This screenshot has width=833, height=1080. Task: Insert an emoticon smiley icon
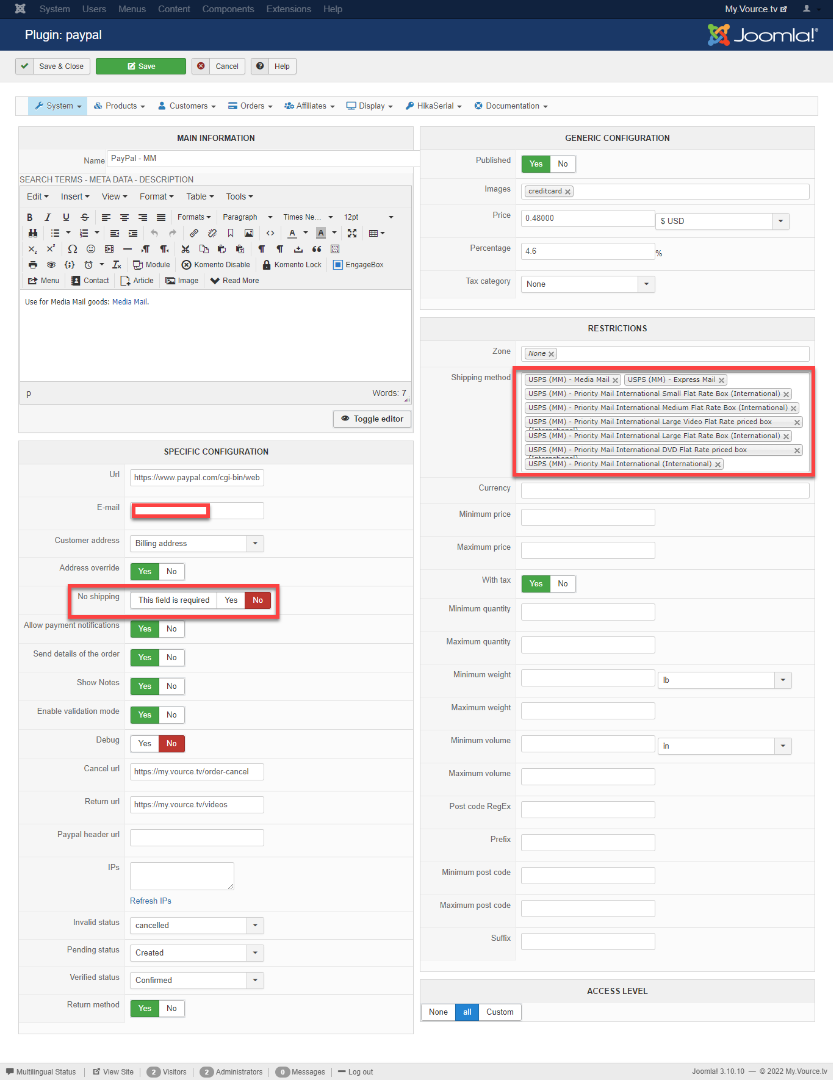[90, 249]
